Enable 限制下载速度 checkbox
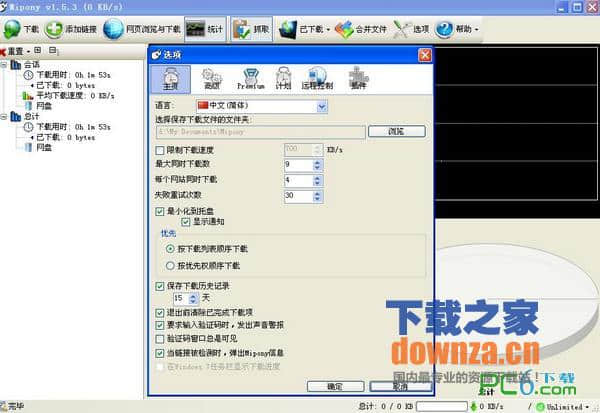The width and height of the screenshot is (600, 413). point(160,150)
